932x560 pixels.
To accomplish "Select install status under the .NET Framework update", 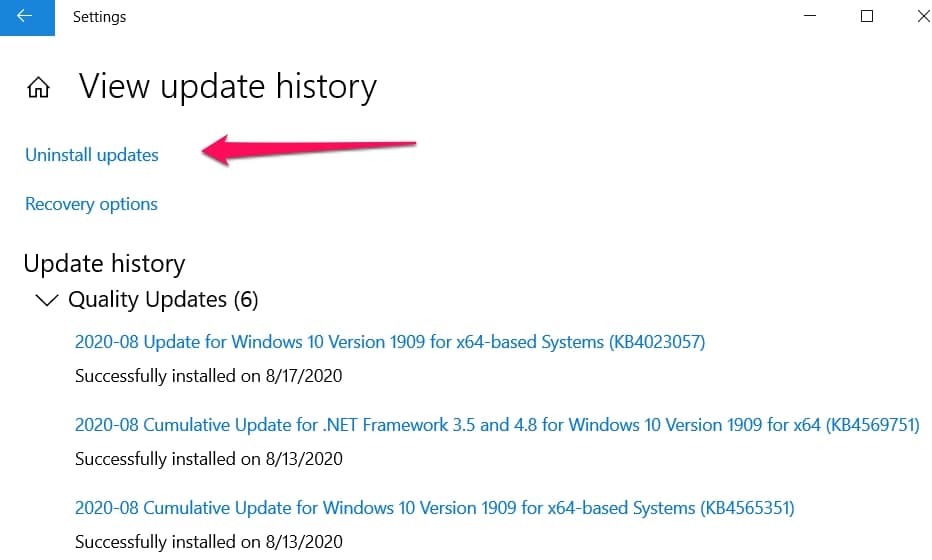I will 209,460.
